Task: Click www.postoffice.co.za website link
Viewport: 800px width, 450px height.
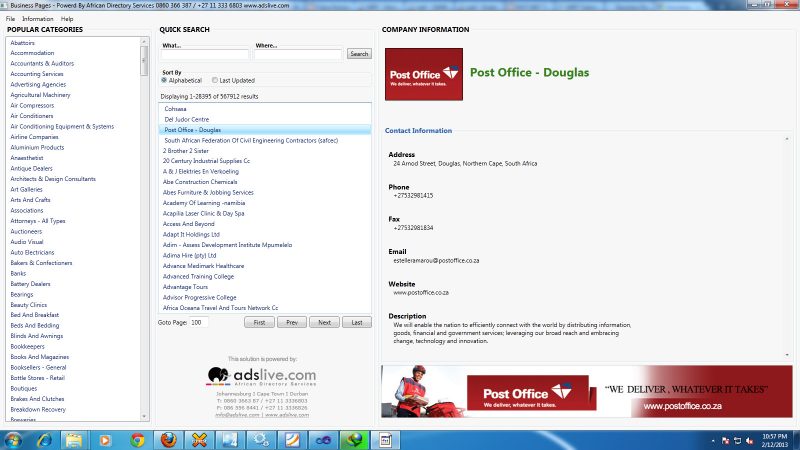Action: pos(421,293)
